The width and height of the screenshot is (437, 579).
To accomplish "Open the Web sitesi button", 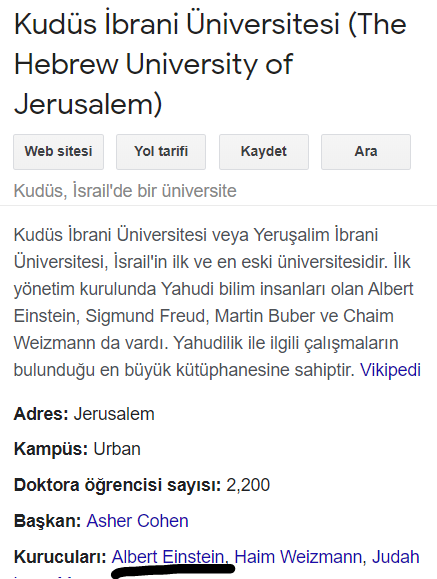I will [x=58, y=152].
